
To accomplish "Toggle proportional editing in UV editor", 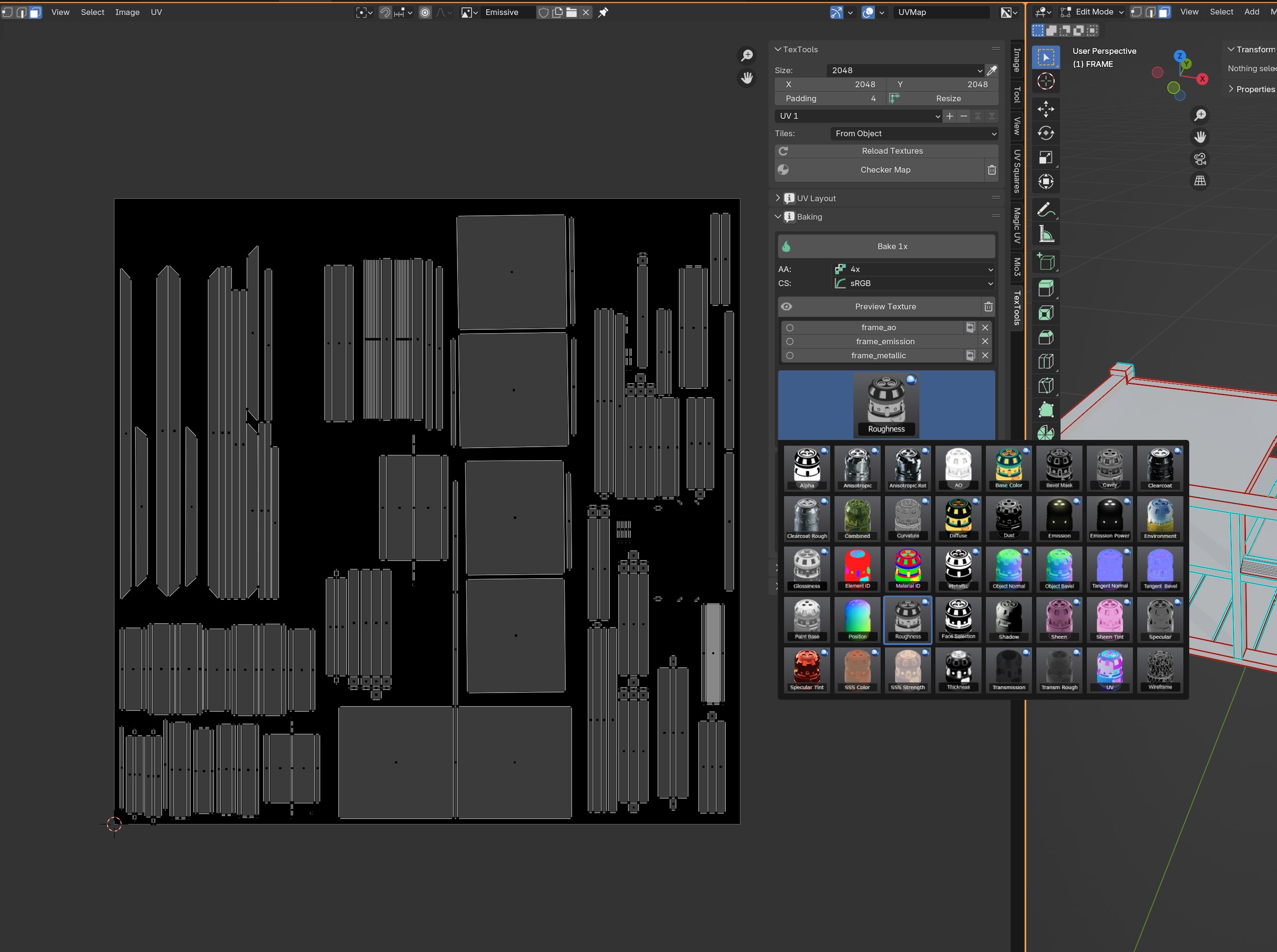I will click(x=425, y=12).
